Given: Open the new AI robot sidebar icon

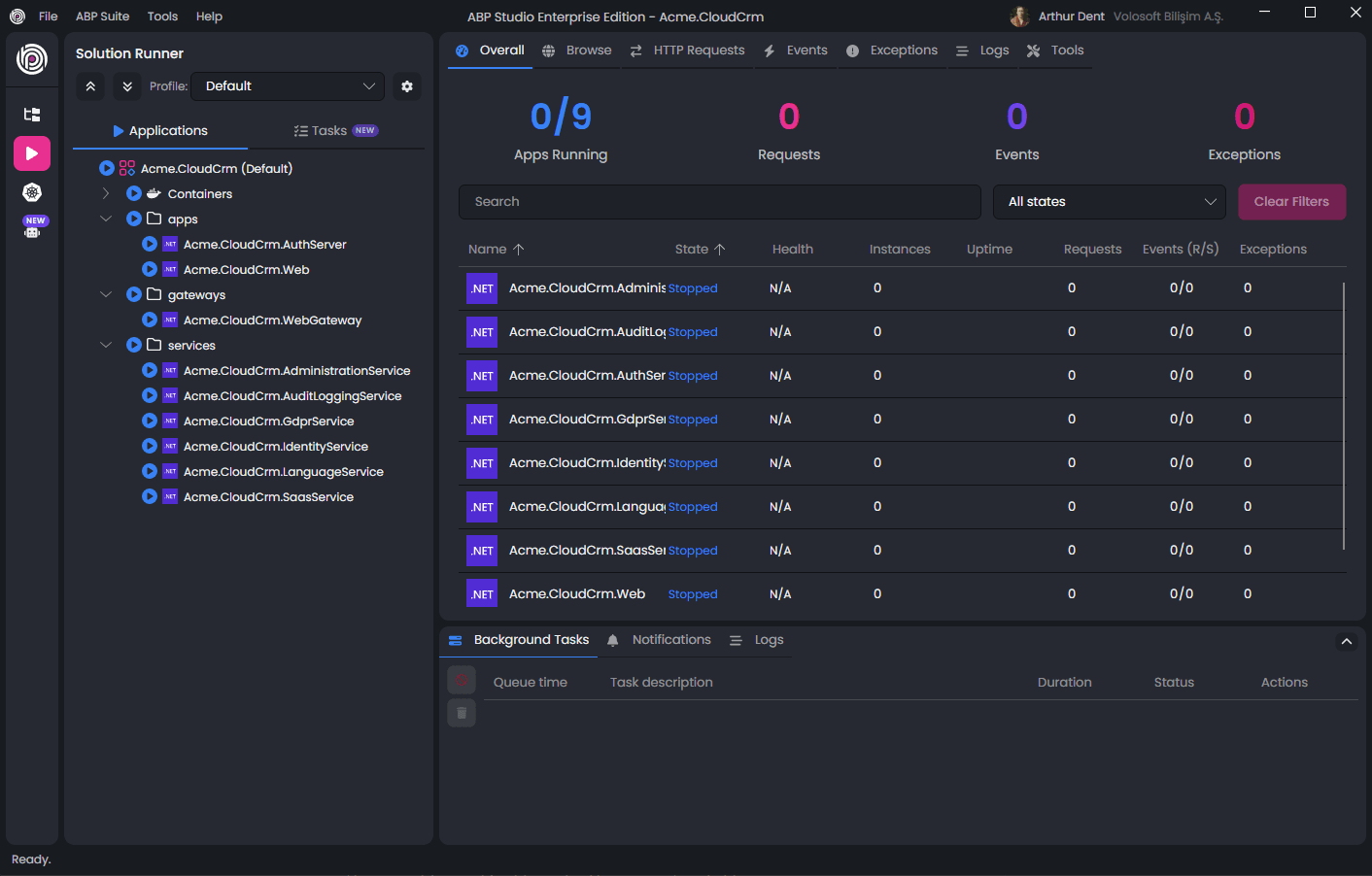Looking at the screenshot, I should coord(32,227).
